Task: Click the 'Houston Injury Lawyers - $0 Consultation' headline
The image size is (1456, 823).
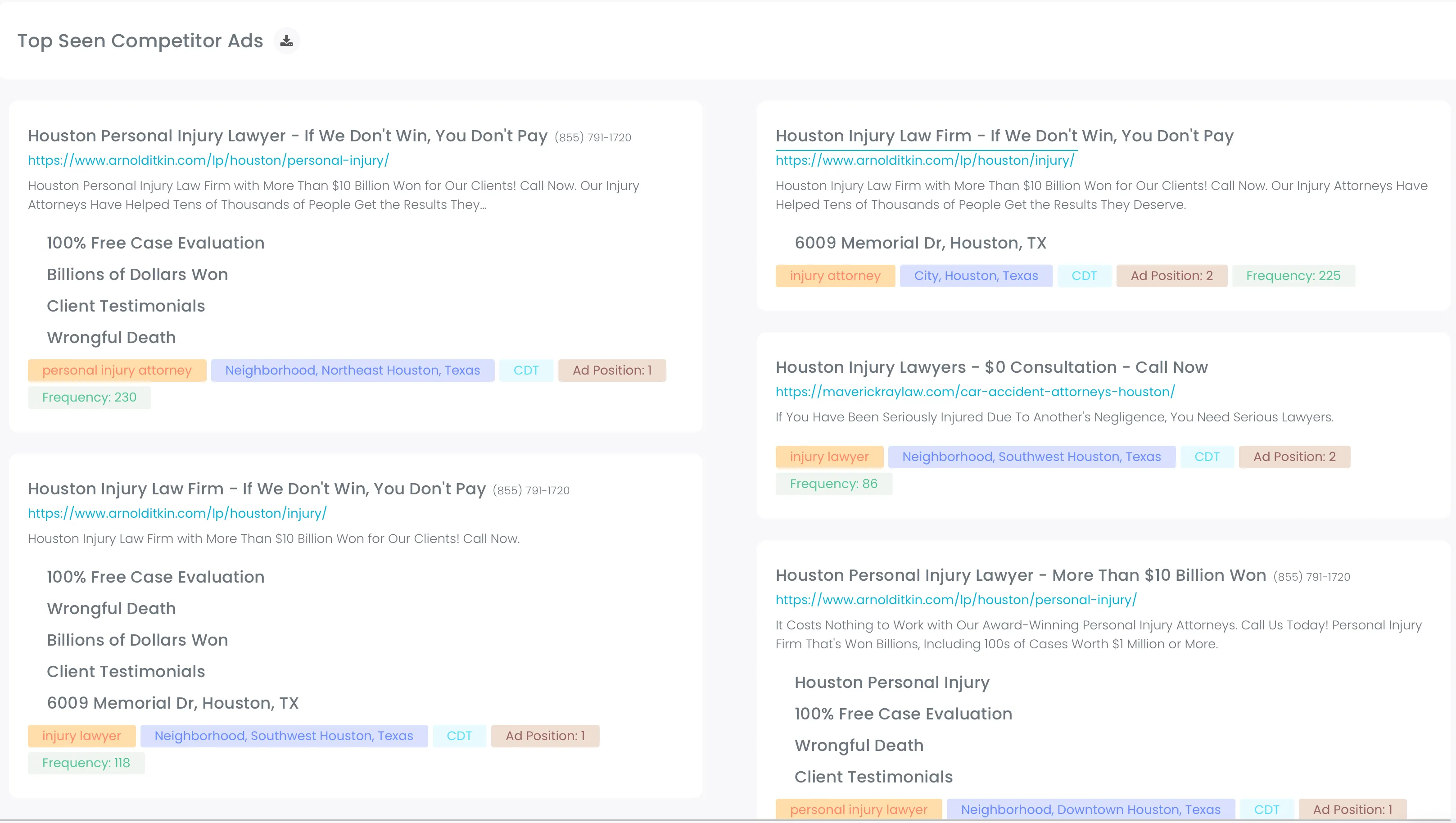Action: (x=991, y=367)
